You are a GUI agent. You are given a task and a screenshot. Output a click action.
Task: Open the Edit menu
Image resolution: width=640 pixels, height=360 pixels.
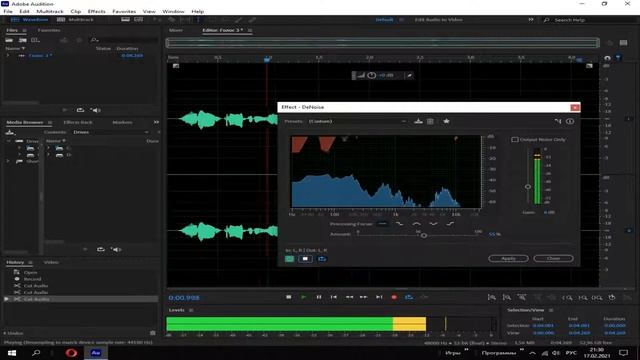(x=24, y=11)
